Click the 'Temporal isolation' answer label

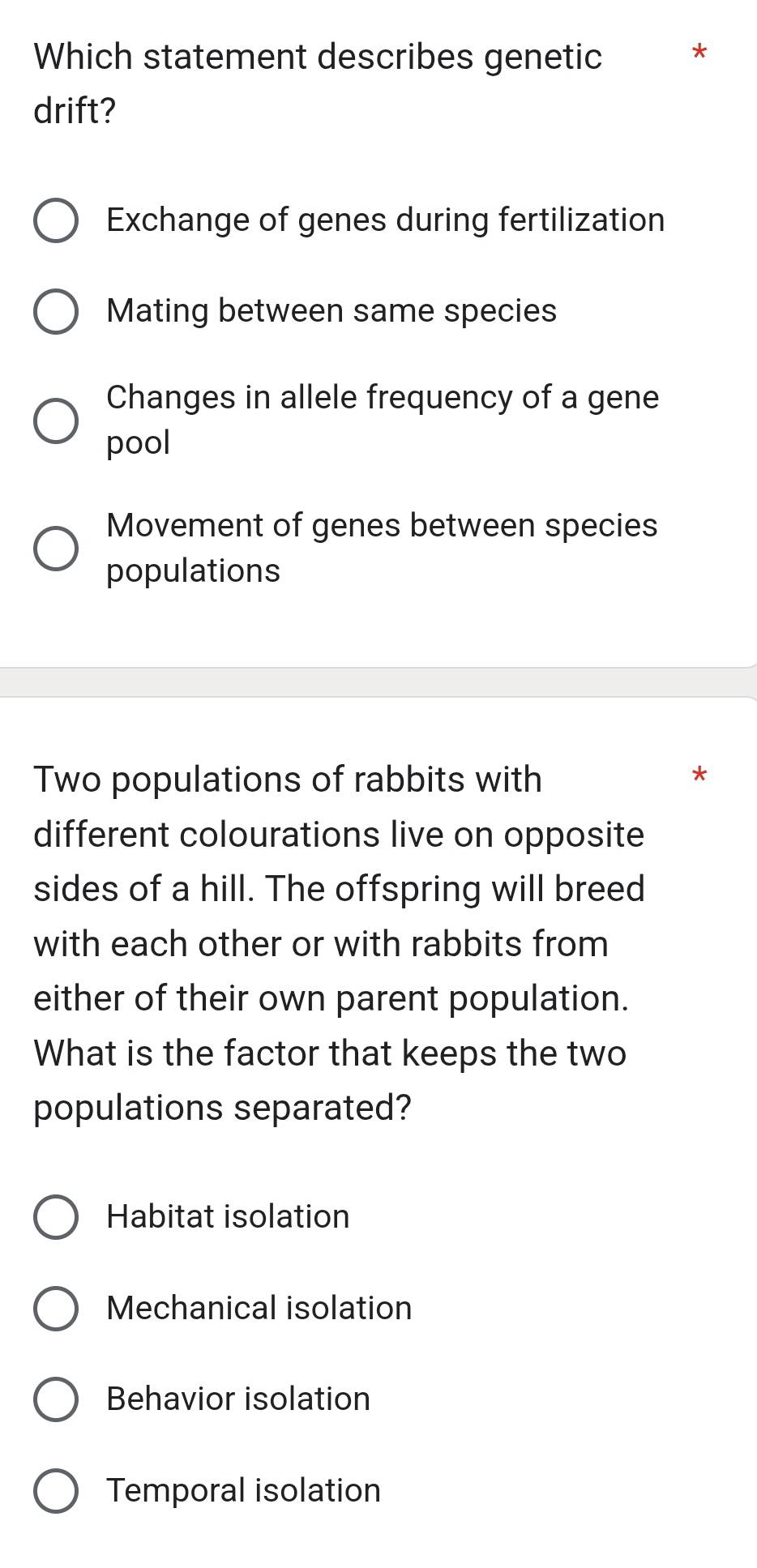click(242, 1489)
